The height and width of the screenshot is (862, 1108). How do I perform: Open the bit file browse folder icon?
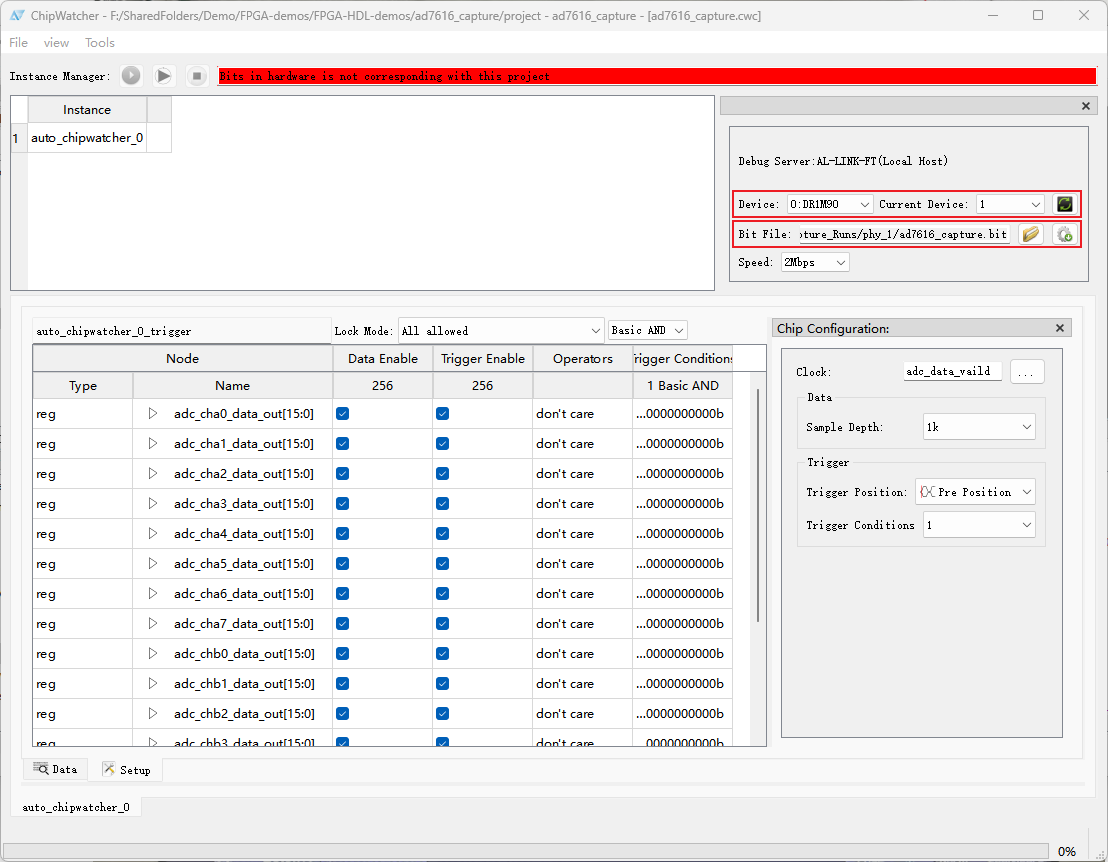1031,234
